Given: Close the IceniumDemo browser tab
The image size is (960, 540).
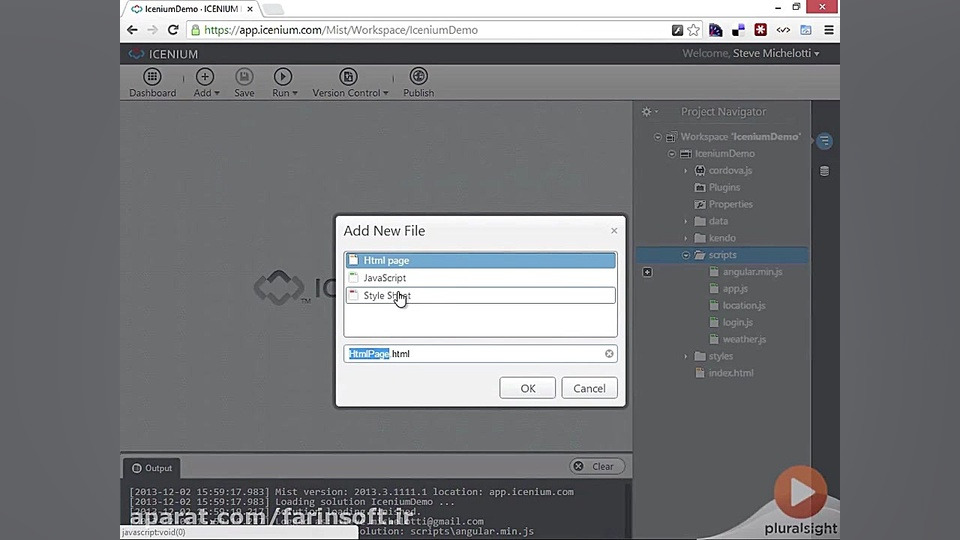Looking at the screenshot, I should (250, 9).
